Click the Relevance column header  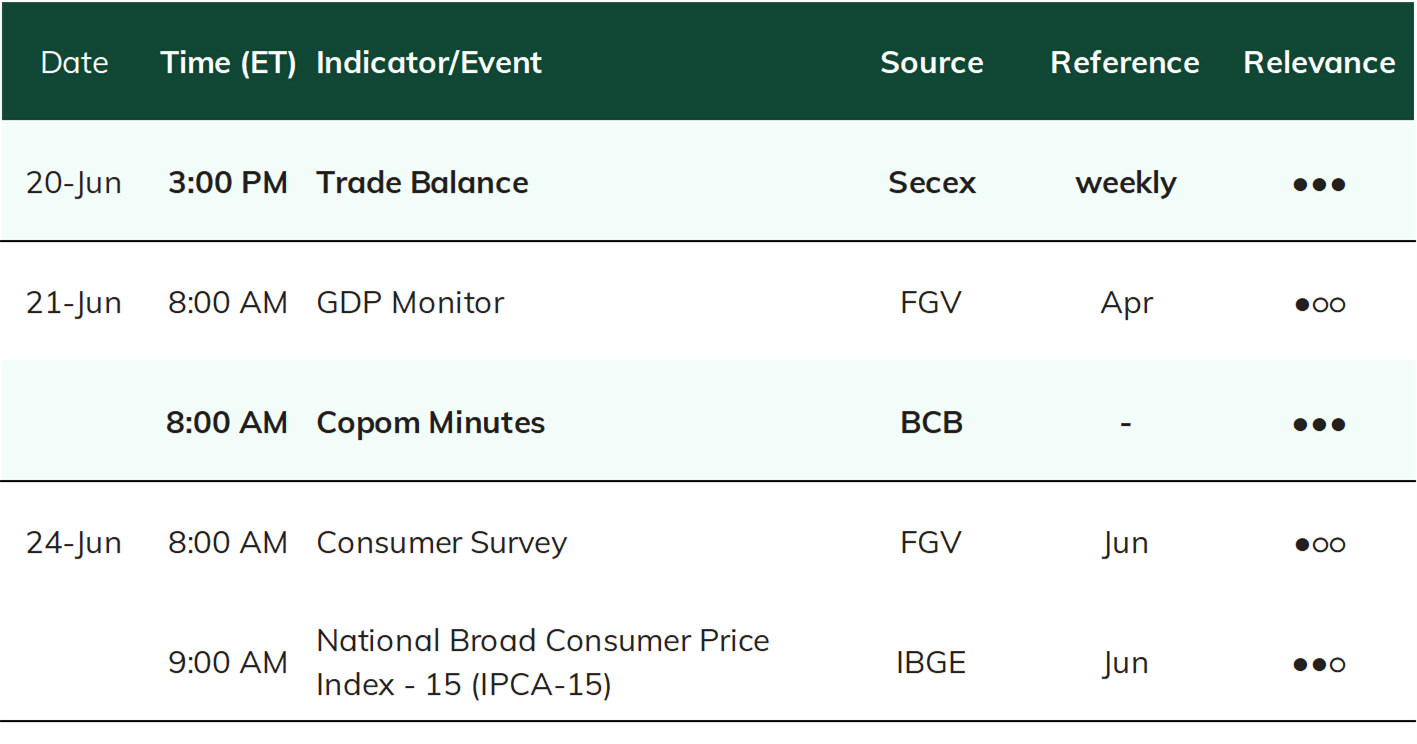(x=1319, y=62)
